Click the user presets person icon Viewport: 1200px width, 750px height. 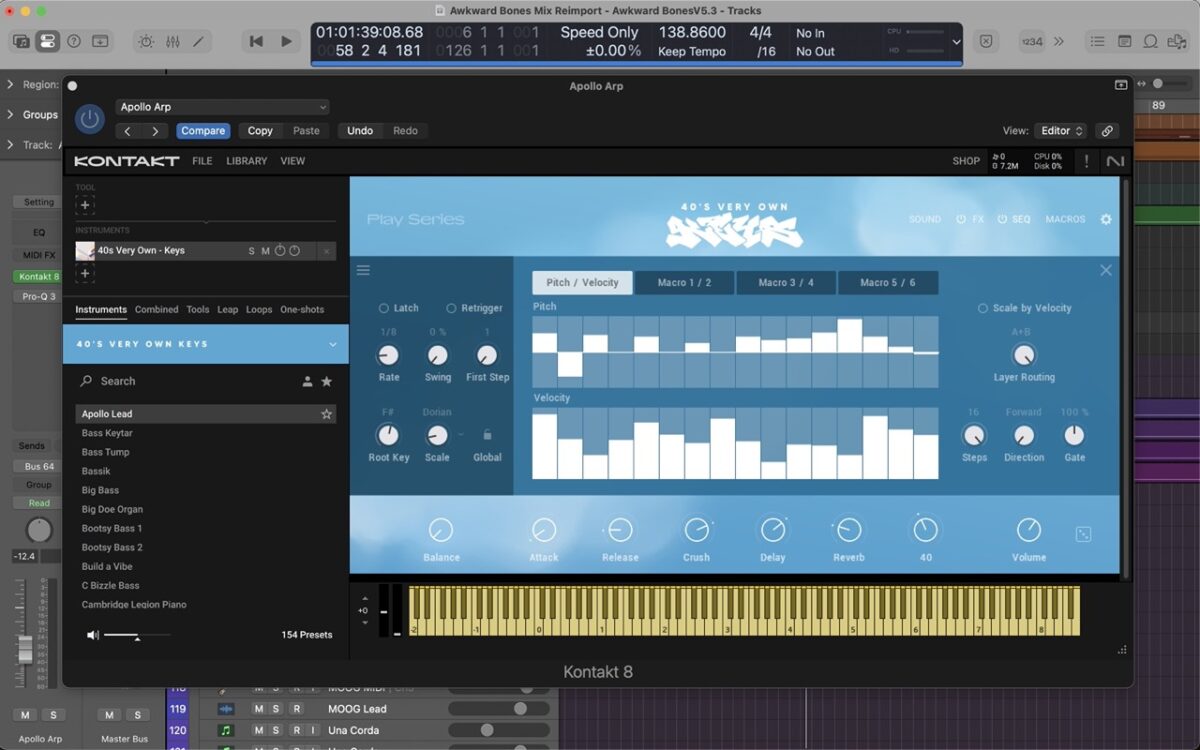click(308, 381)
